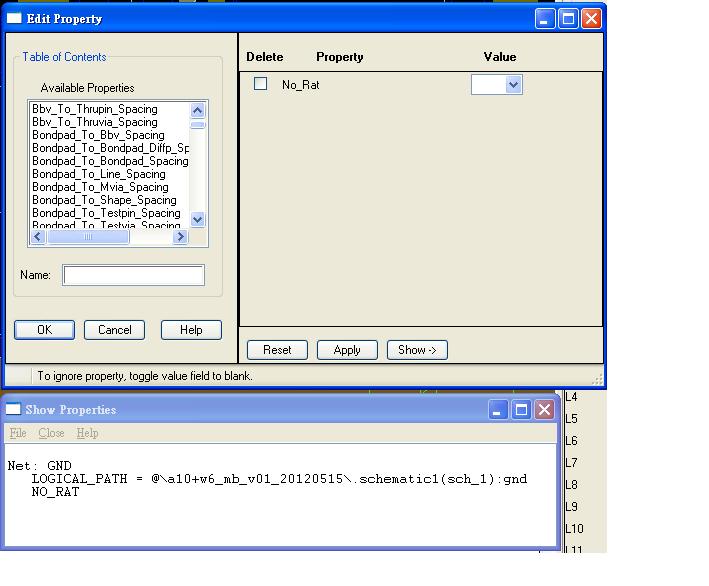Image resolution: width=709 pixels, height=586 pixels.
Task: Select Bondpad_To_Testpin_Spacing property
Action: (106, 213)
